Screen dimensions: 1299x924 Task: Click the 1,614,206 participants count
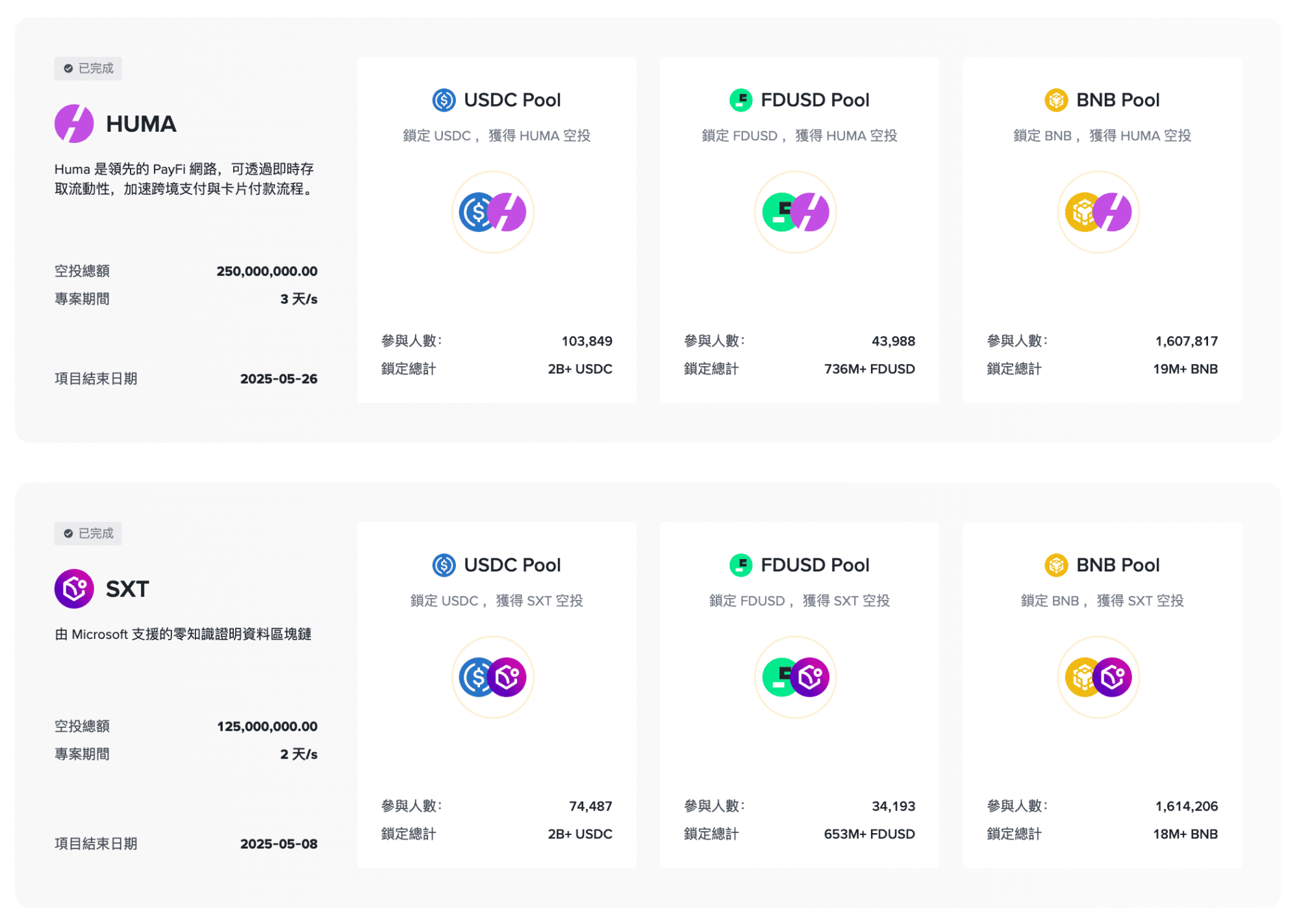(1187, 806)
